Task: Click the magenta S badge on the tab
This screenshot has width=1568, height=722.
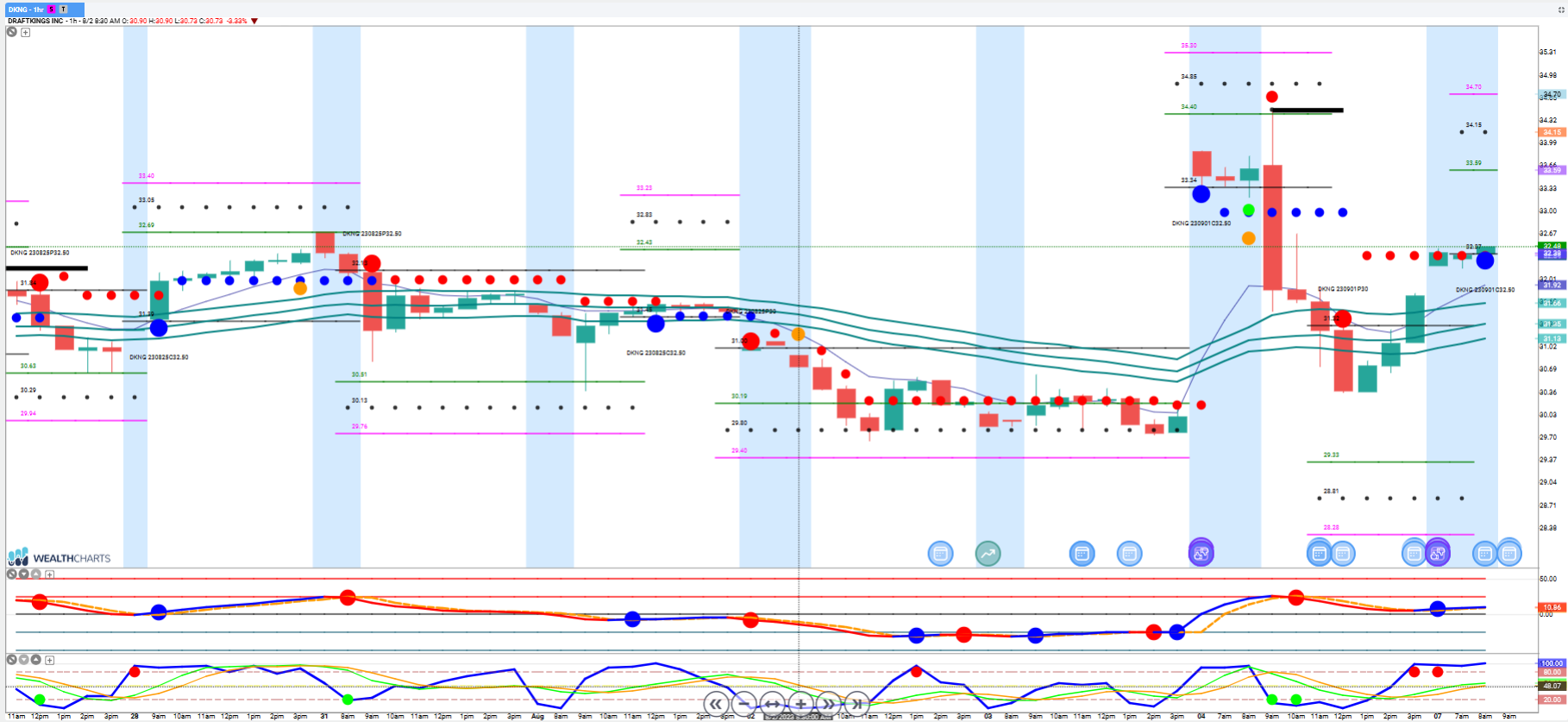Action: click(51, 9)
